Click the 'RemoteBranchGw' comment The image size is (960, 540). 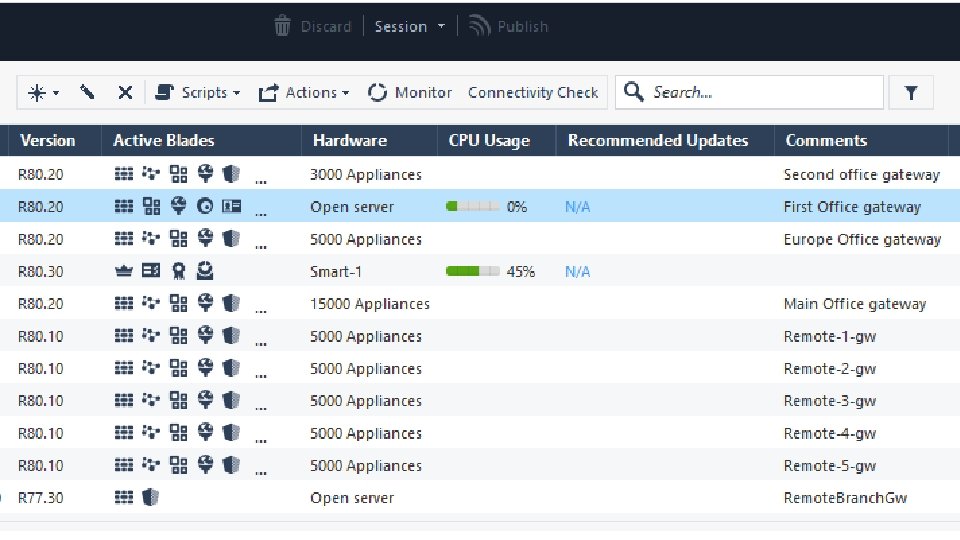tap(845, 498)
